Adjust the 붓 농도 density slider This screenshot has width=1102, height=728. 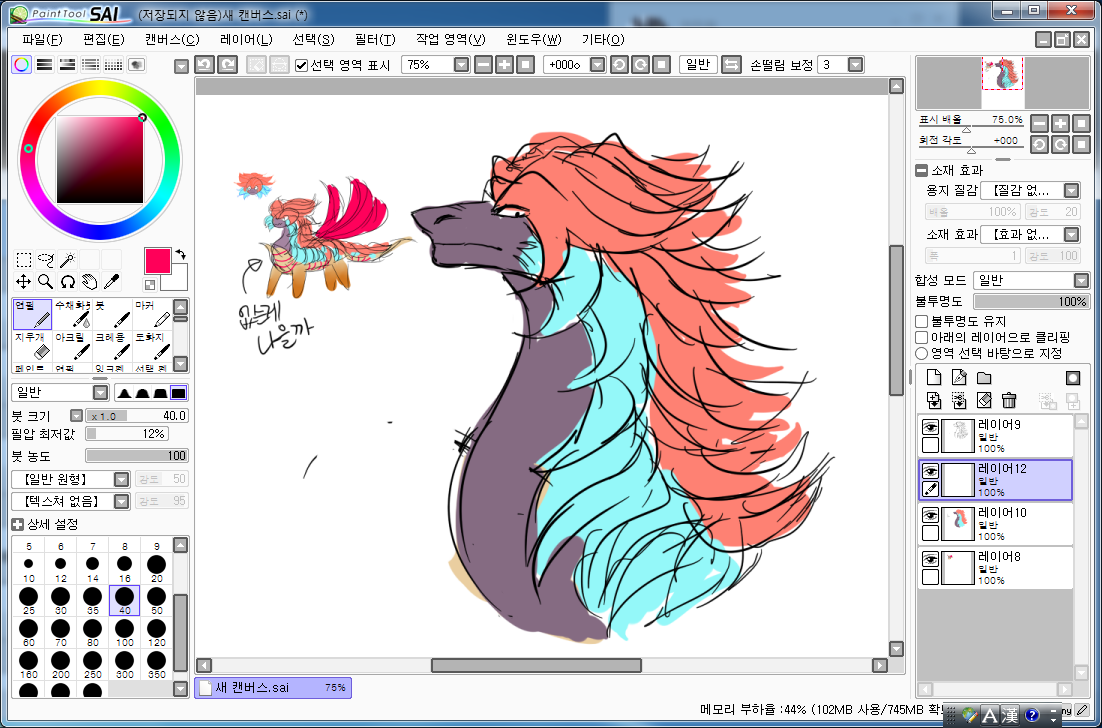pyautogui.click(x=136, y=455)
